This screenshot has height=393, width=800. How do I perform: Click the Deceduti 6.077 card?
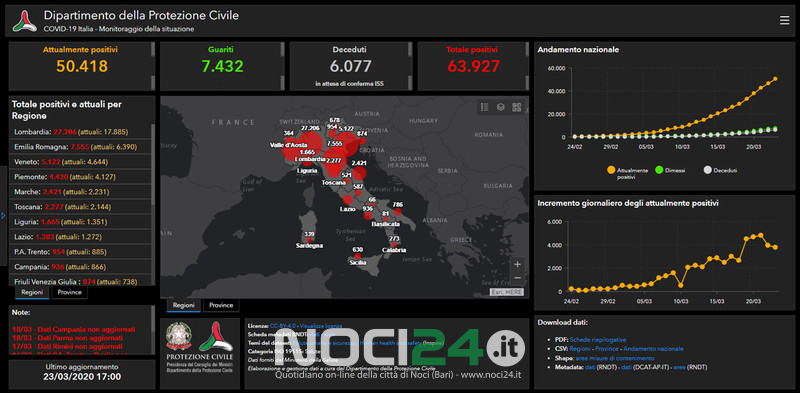[x=351, y=66]
